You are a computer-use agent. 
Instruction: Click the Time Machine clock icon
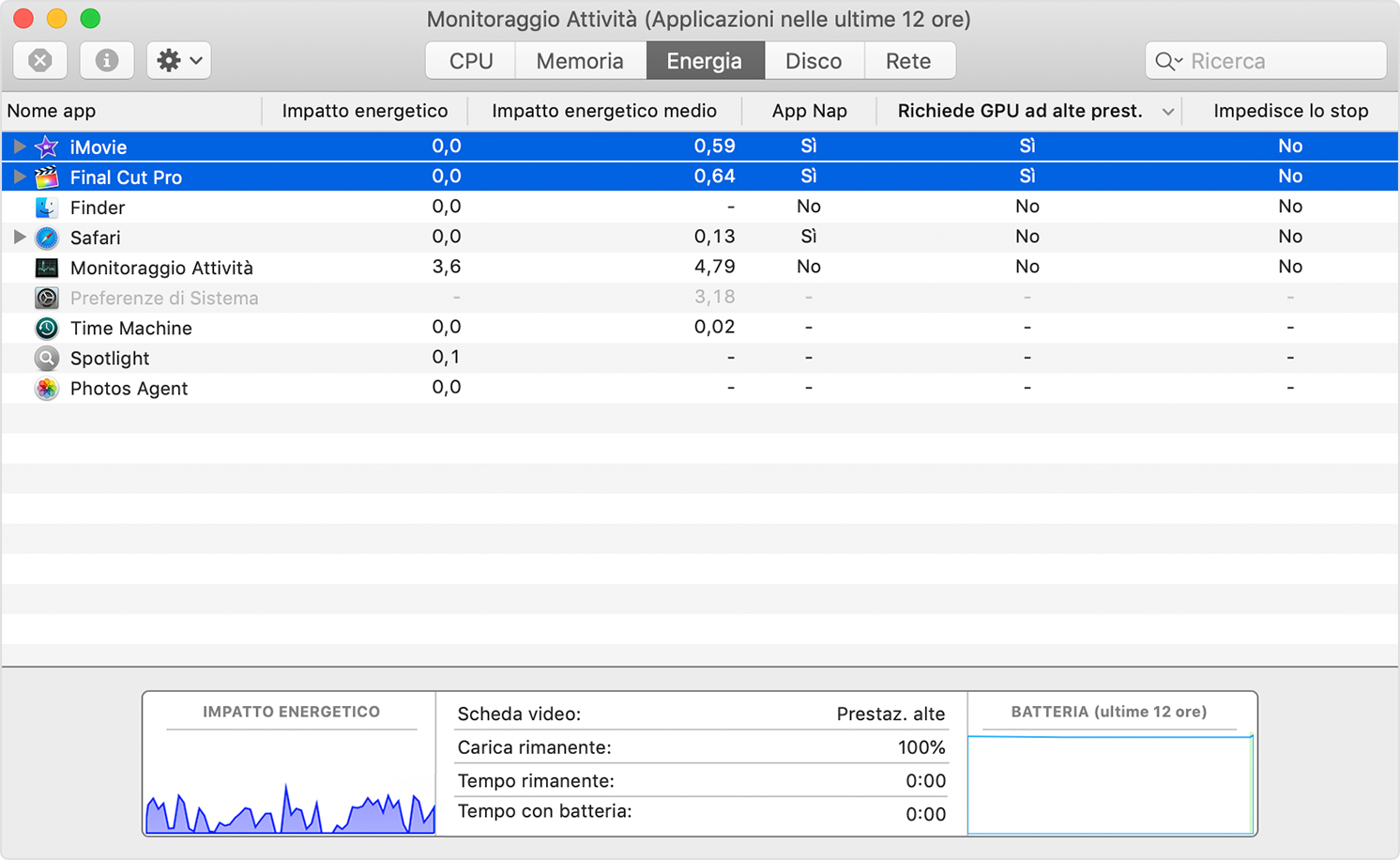[46, 328]
